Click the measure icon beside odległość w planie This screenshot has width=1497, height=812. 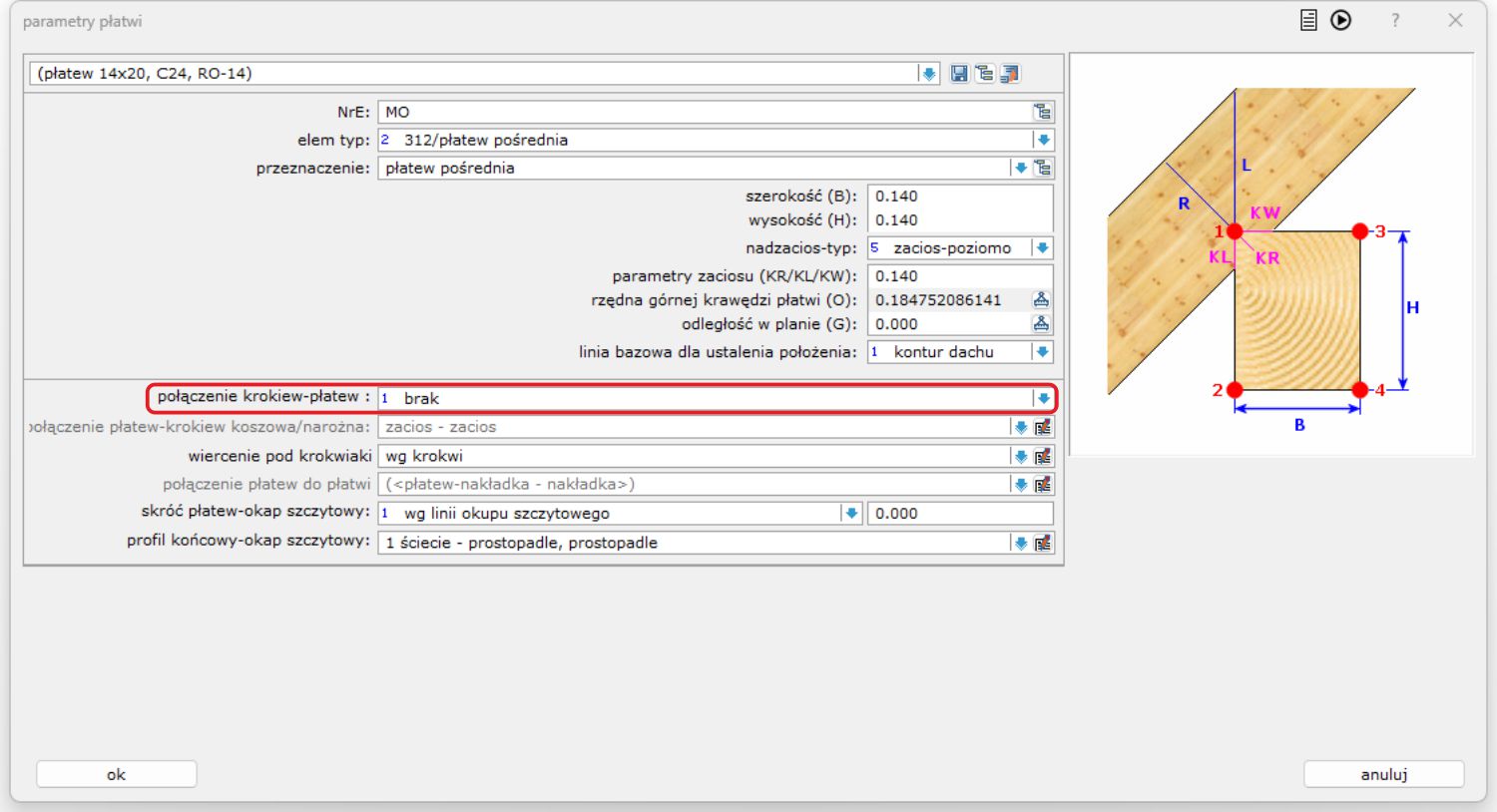click(x=1041, y=323)
